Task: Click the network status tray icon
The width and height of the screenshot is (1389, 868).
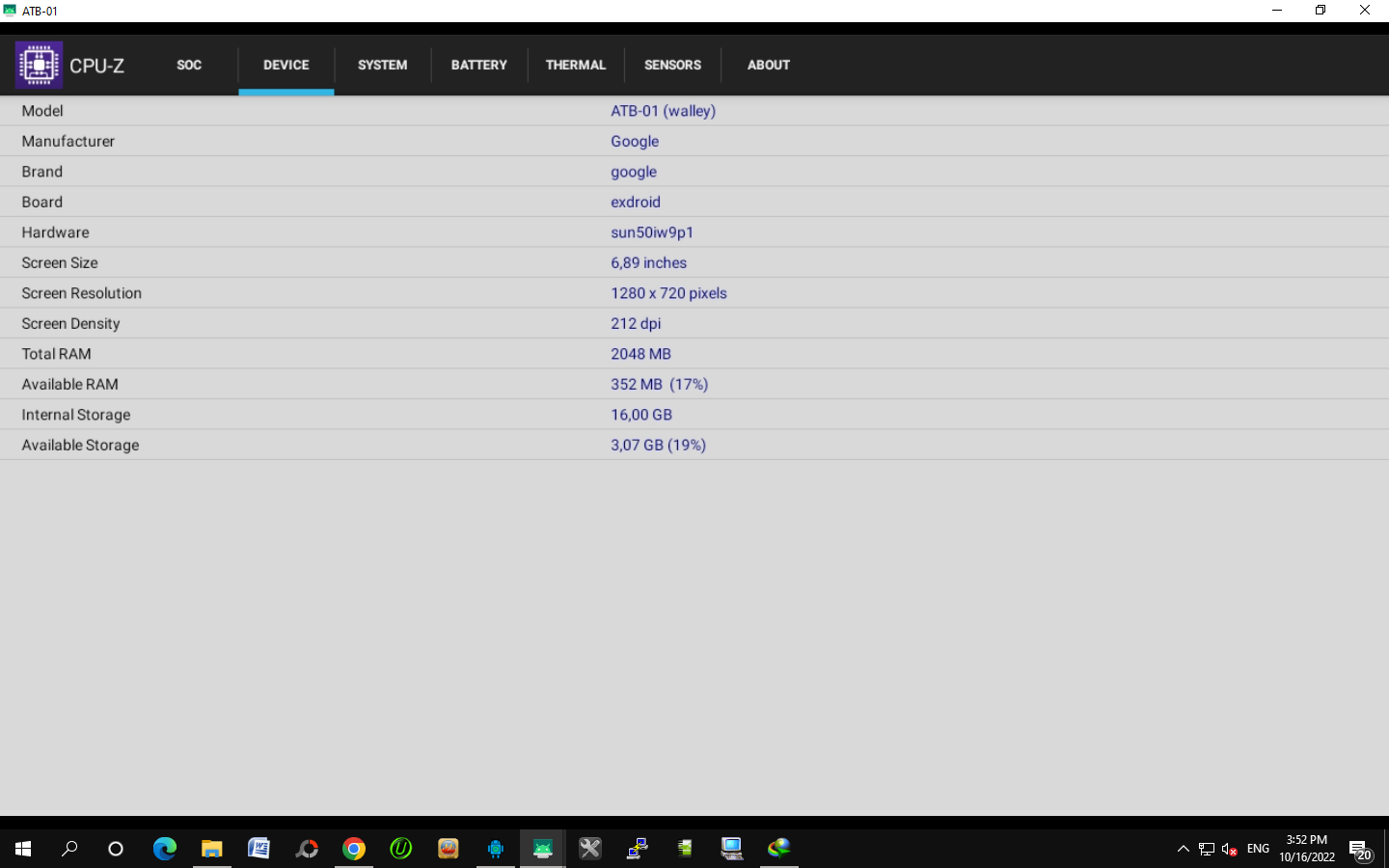Action: (x=1207, y=849)
